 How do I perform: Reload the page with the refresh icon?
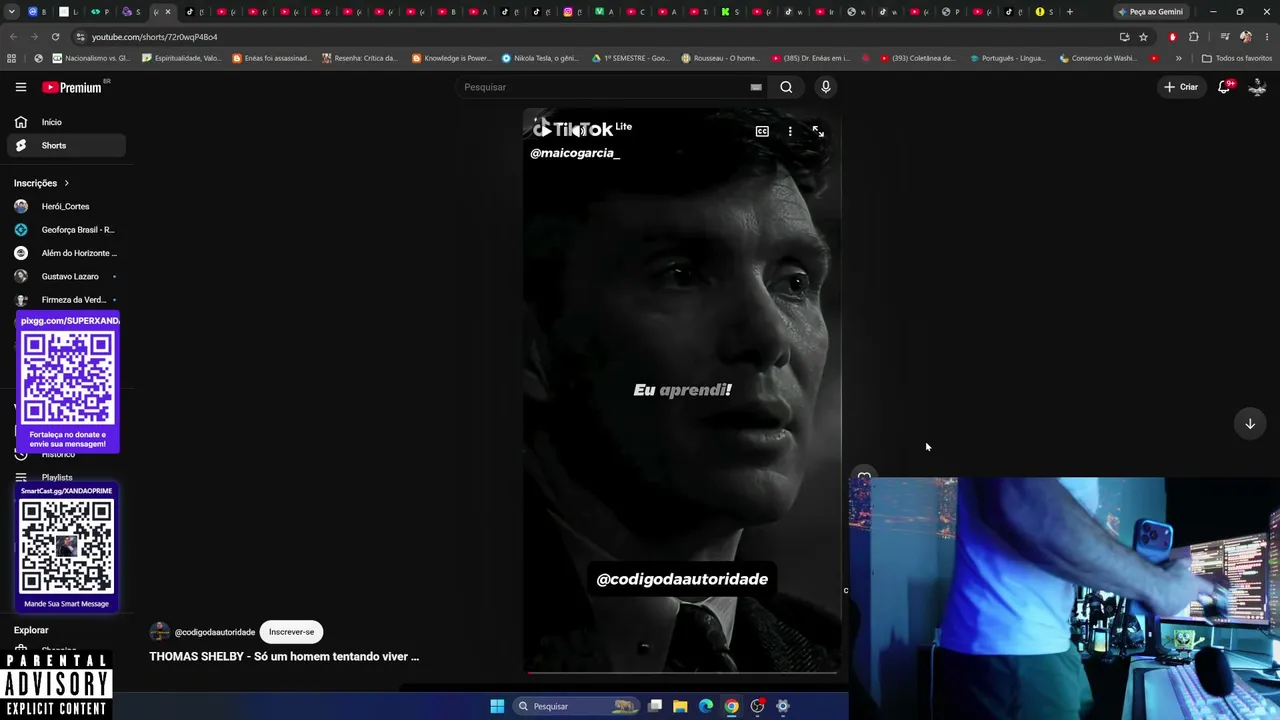point(55,37)
